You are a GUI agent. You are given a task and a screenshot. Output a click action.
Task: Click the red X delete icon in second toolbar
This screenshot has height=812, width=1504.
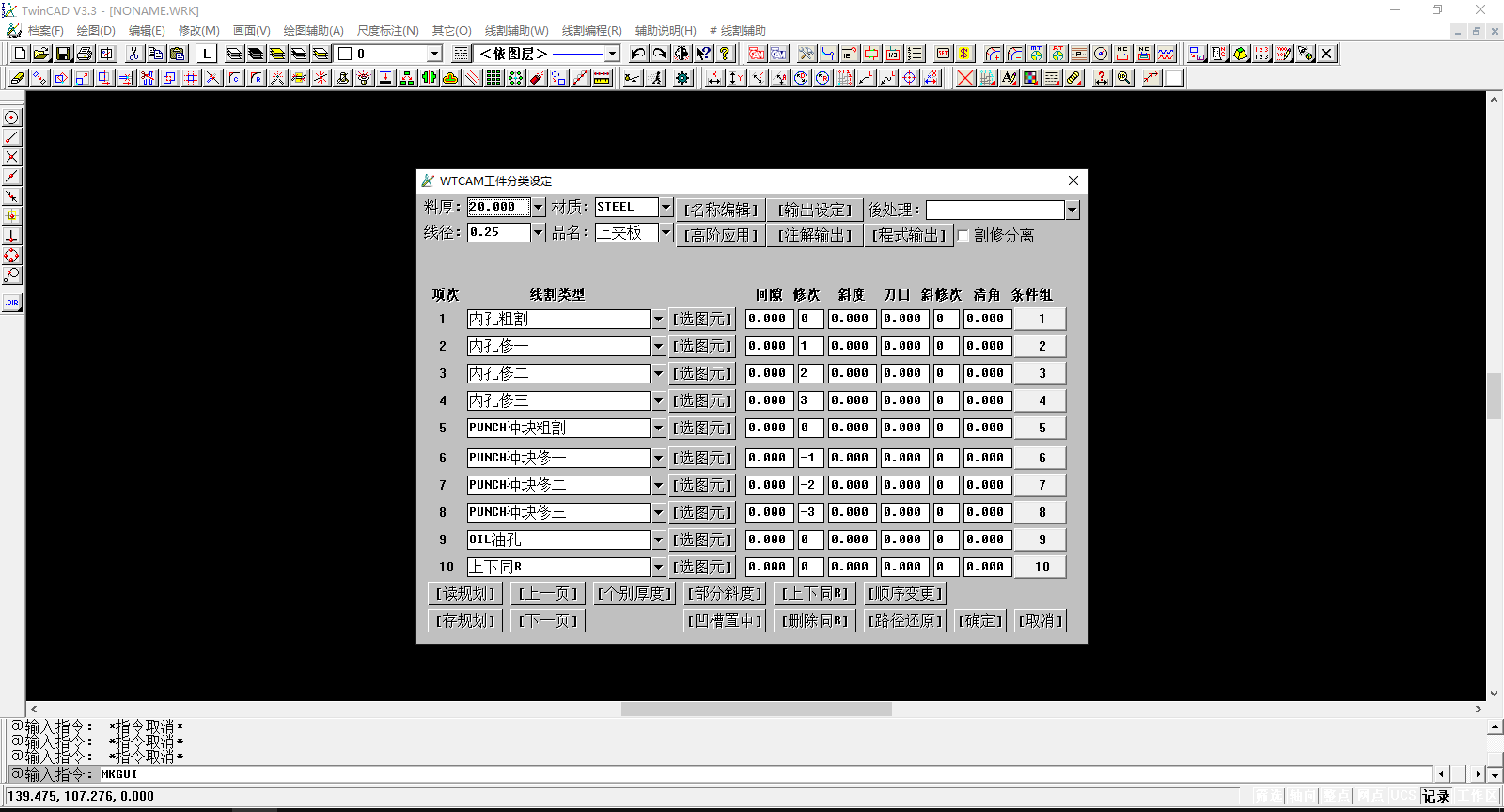[x=965, y=78]
